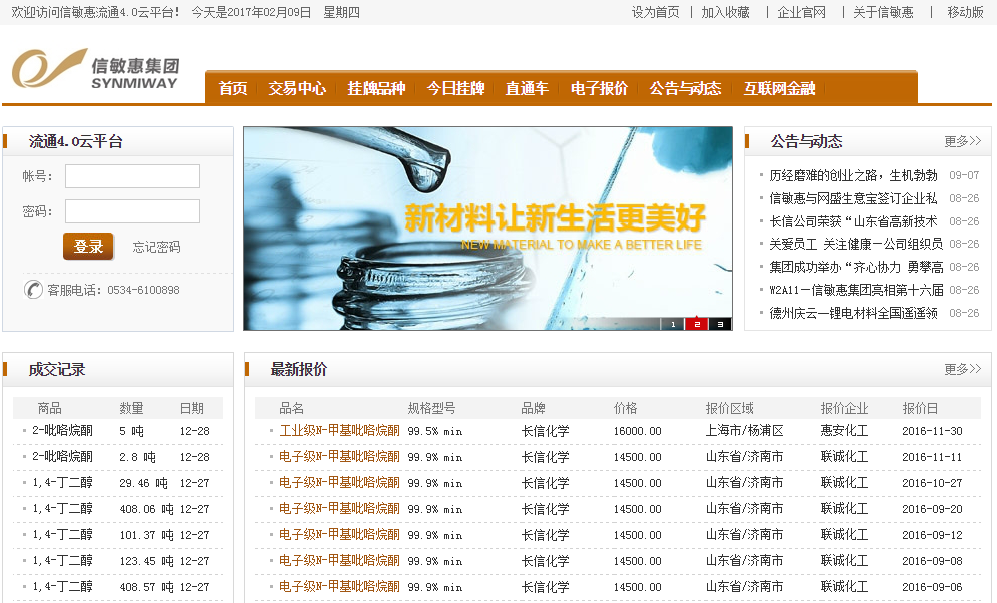
Task: Click 更多>> in the 公告与动态 panel
Action: [x=963, y=141]
